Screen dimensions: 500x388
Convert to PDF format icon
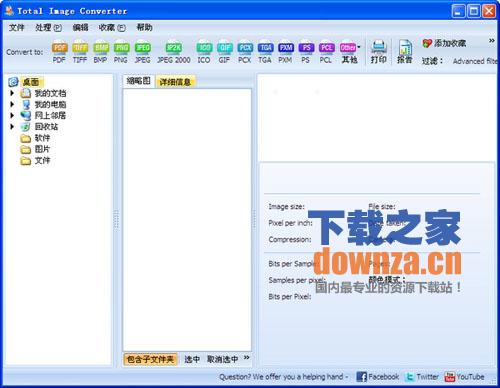59,52
